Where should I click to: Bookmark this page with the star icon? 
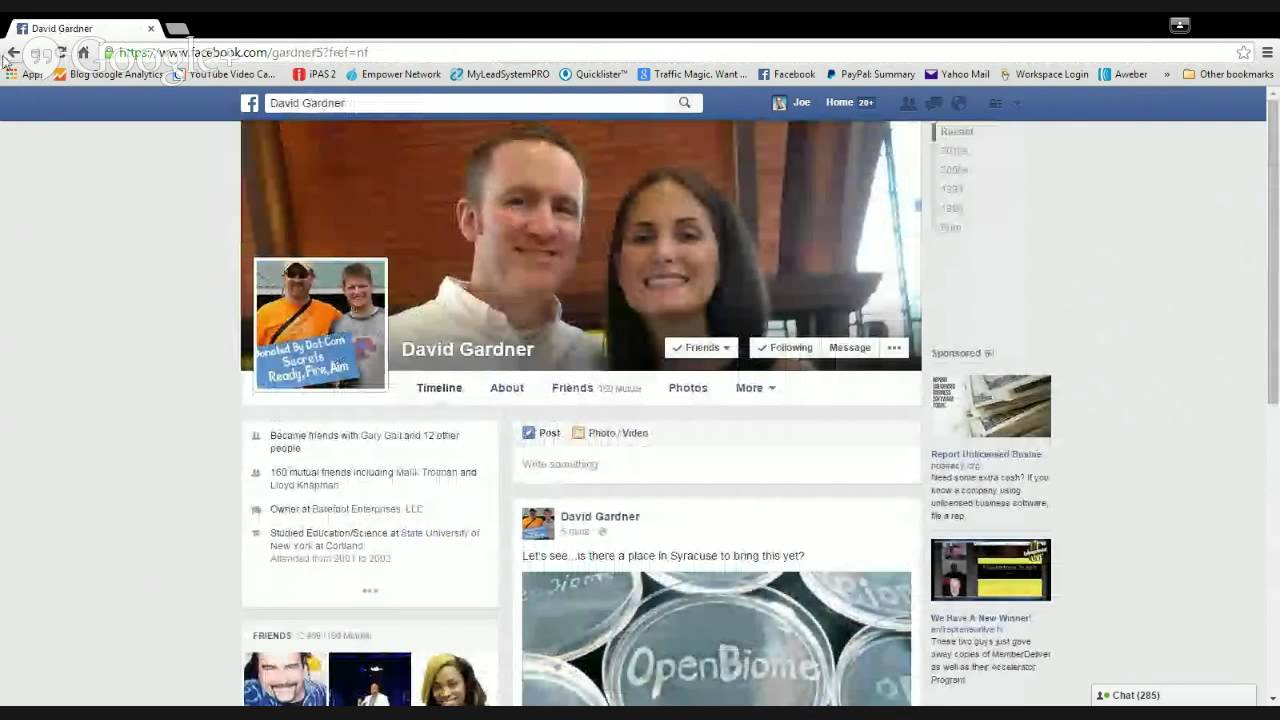(1243, 53)
